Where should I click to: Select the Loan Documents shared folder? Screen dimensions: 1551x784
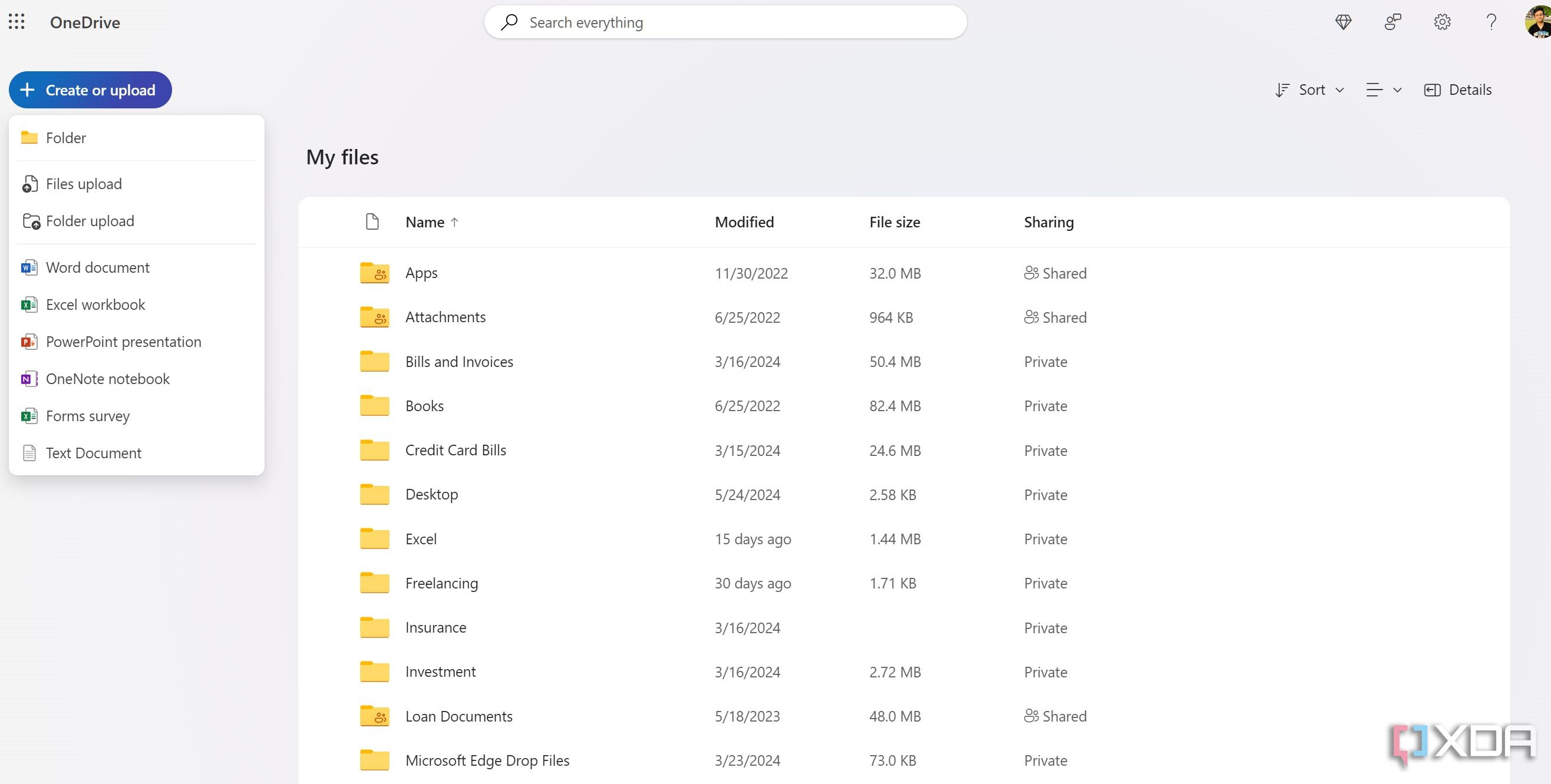point(458,715)
